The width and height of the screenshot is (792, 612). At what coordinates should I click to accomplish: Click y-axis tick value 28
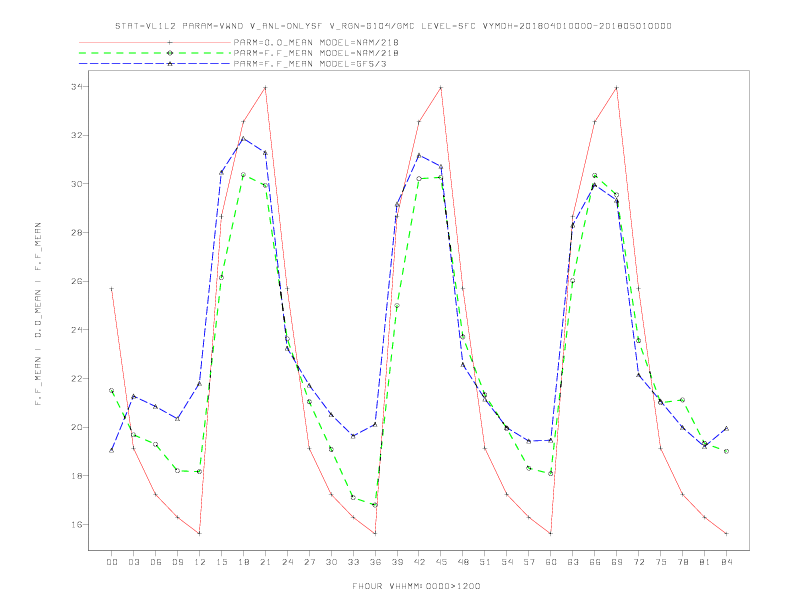pos(76,233)
